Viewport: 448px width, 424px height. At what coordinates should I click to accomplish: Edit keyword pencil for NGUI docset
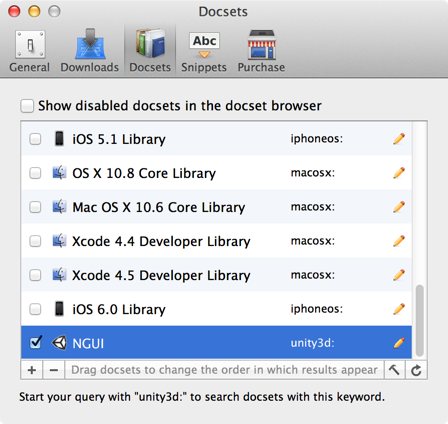click(399, 343)
